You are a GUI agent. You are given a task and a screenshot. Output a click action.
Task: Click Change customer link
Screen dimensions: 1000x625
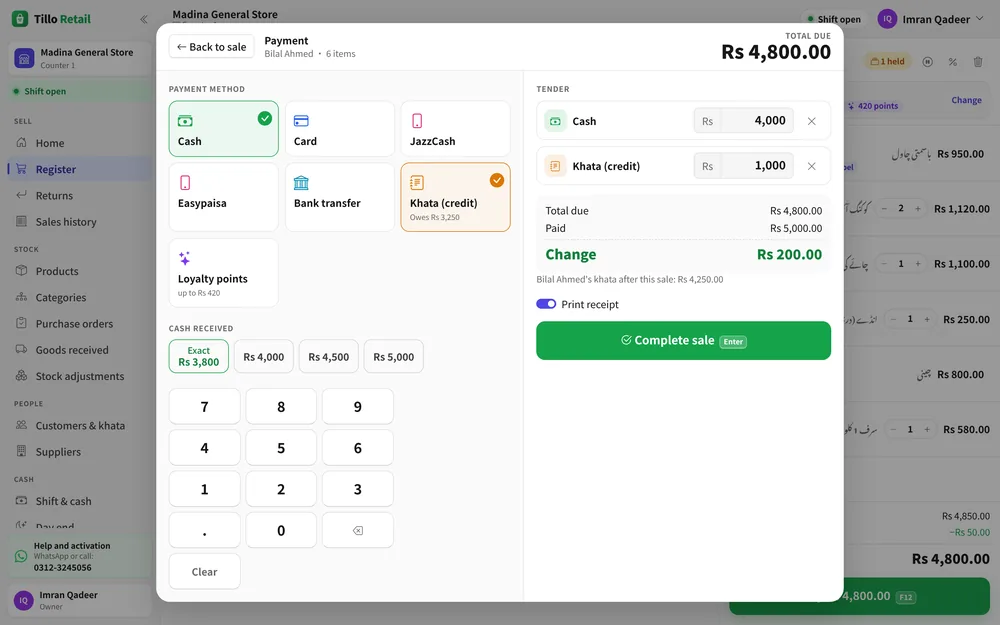tap(966, 100)
